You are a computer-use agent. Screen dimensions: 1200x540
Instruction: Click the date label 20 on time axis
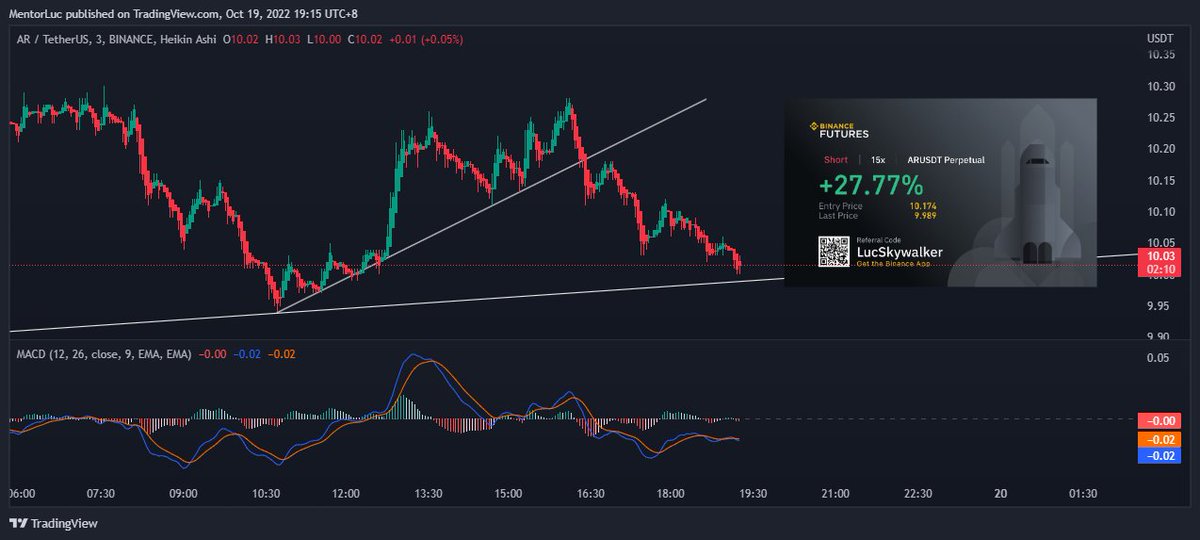[1000, 493]
